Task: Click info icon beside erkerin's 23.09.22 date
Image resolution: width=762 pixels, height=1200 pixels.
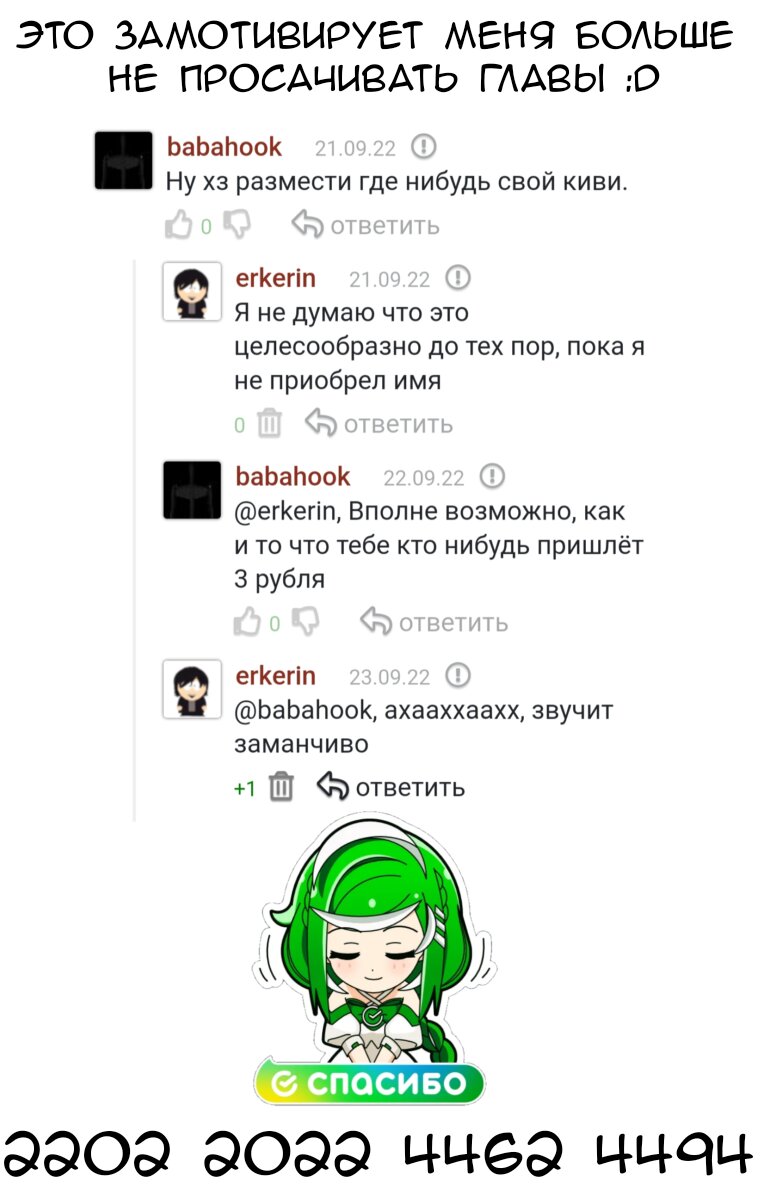Action: pos(458,675)
